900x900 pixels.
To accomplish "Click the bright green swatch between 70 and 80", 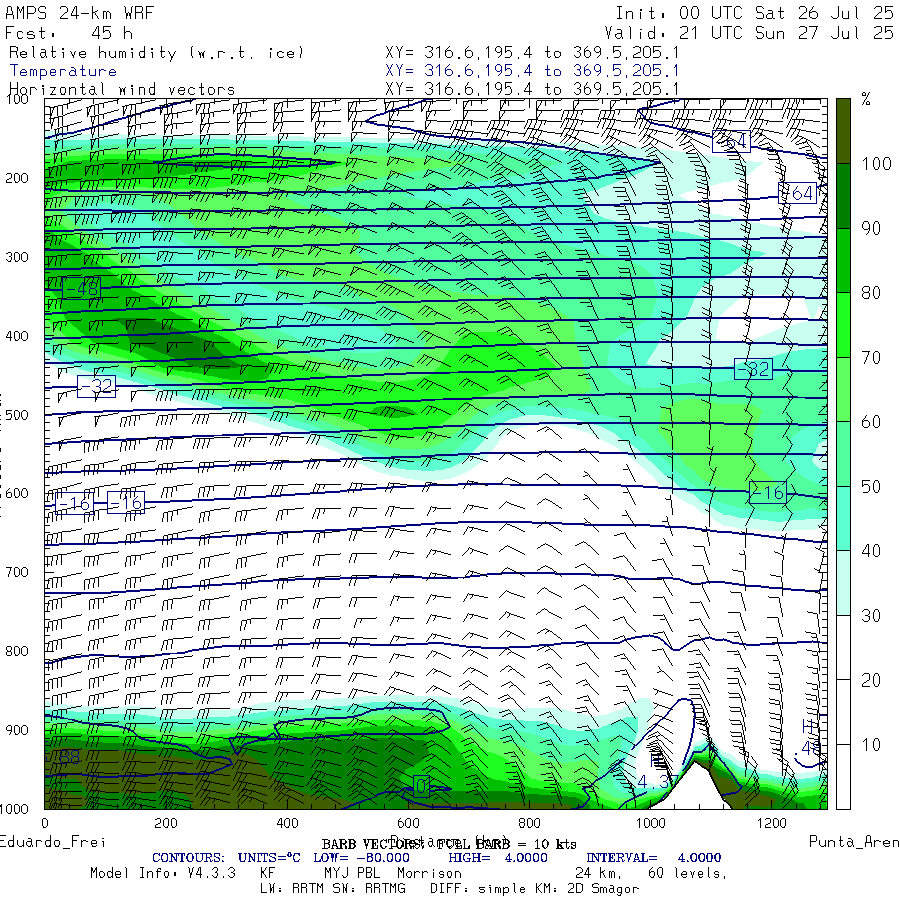I will point(843,325).
